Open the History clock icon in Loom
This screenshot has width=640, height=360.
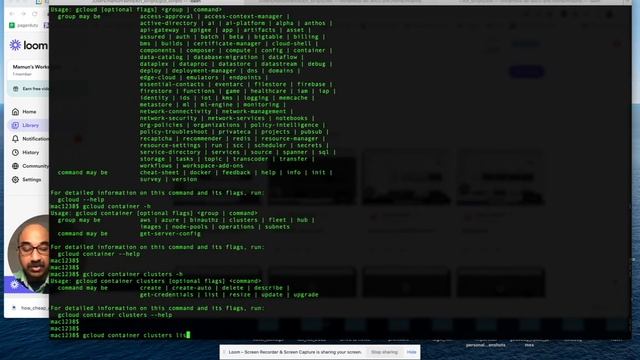[x=16, y=152]
